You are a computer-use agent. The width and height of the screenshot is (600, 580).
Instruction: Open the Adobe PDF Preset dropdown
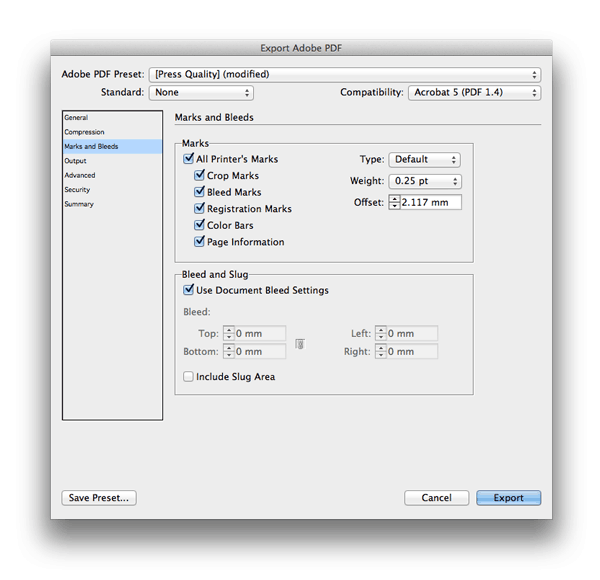click(345, 75)
